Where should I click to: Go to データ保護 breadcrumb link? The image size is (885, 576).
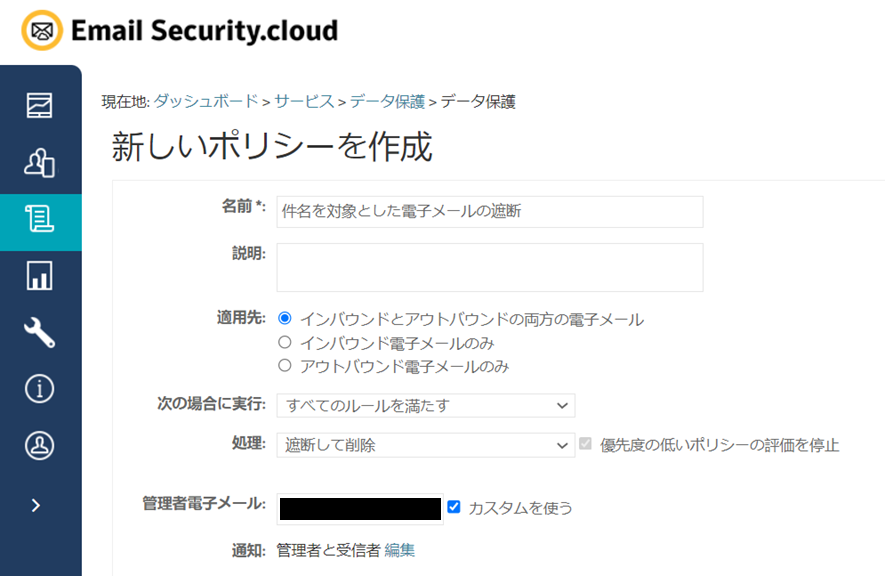[x=387, y=101]
